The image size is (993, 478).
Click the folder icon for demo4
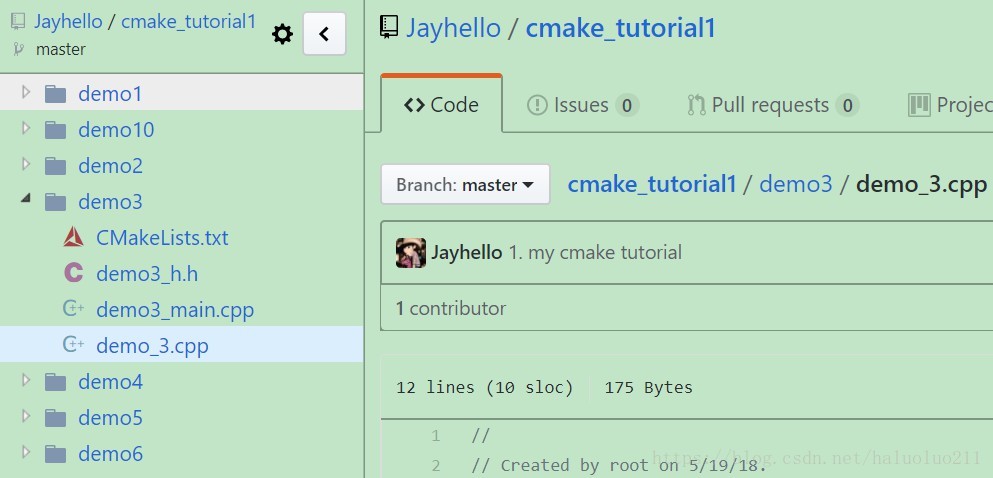coord(56,382)
